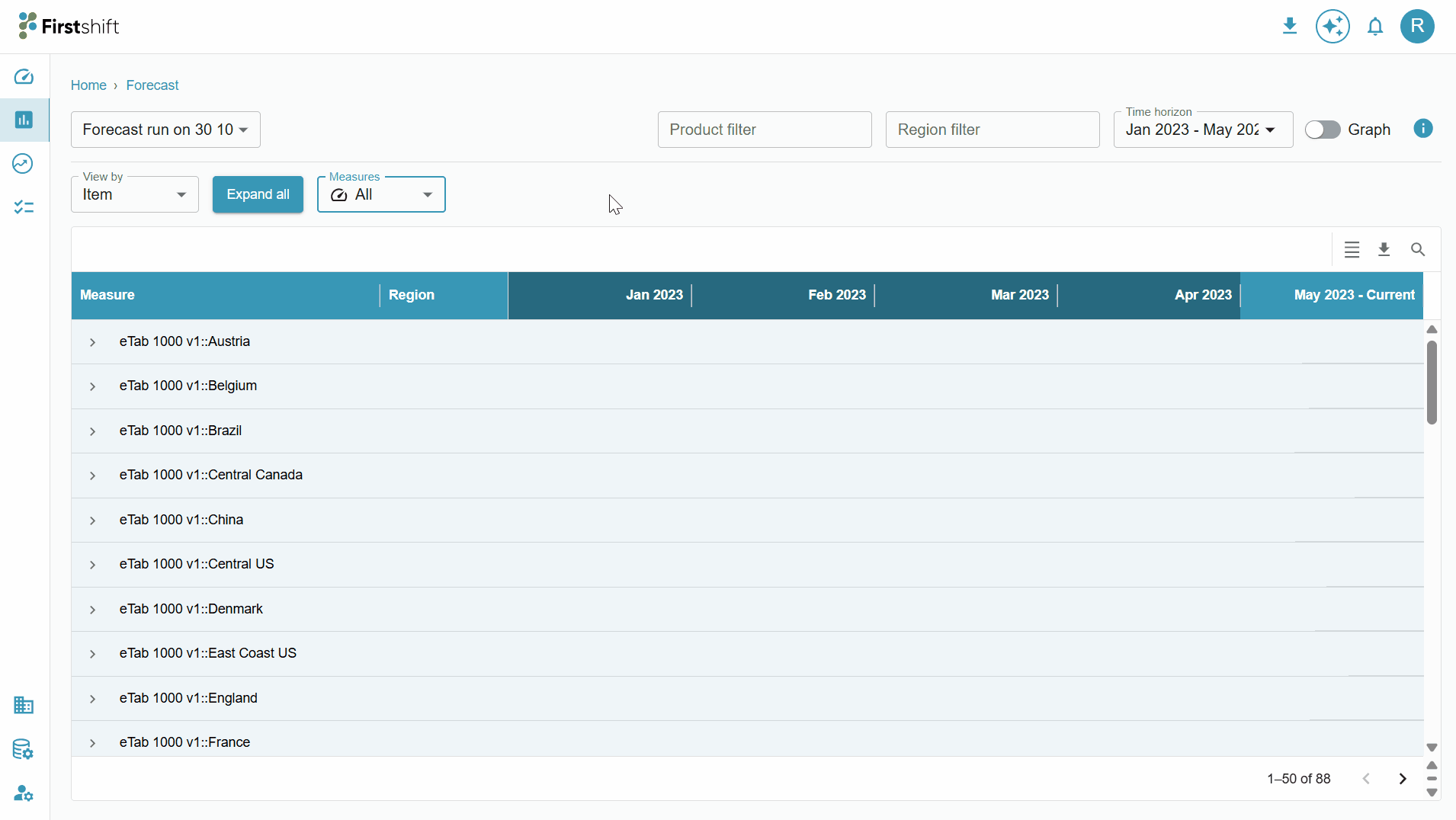Screen dimensions: 1456x820
Task: Click the table scroll down arrow
Action: coord(1432,748)
